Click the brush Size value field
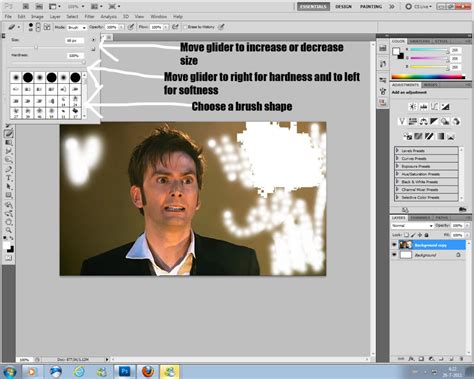 point(74,40)
